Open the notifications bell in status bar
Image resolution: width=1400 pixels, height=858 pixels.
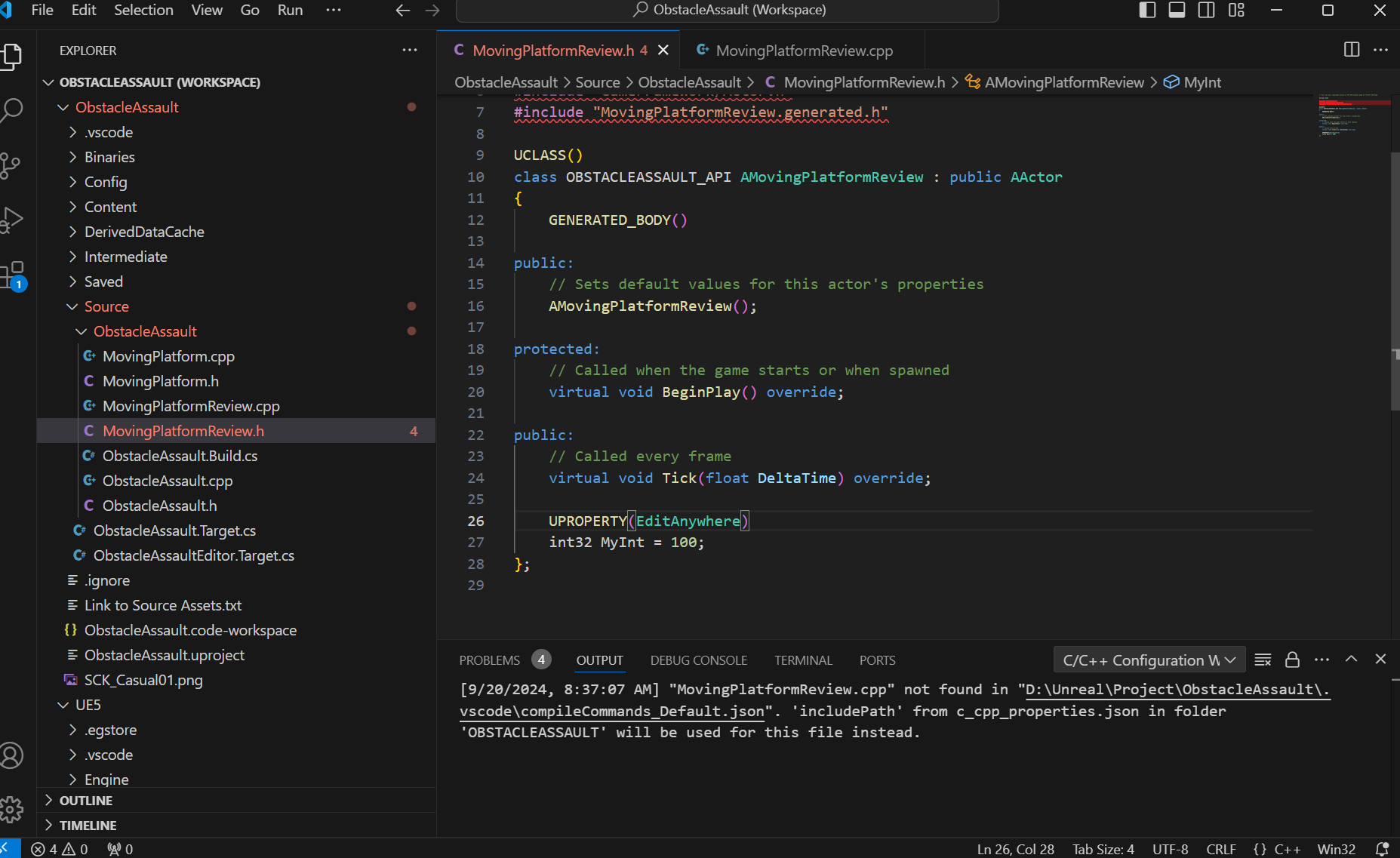[x=1382, y=849]
